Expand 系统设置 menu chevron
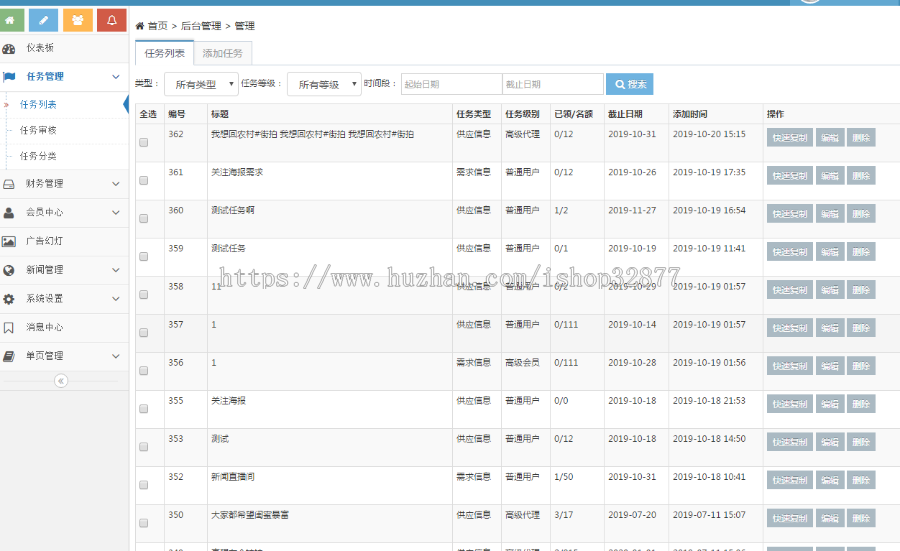 point(116,298)
